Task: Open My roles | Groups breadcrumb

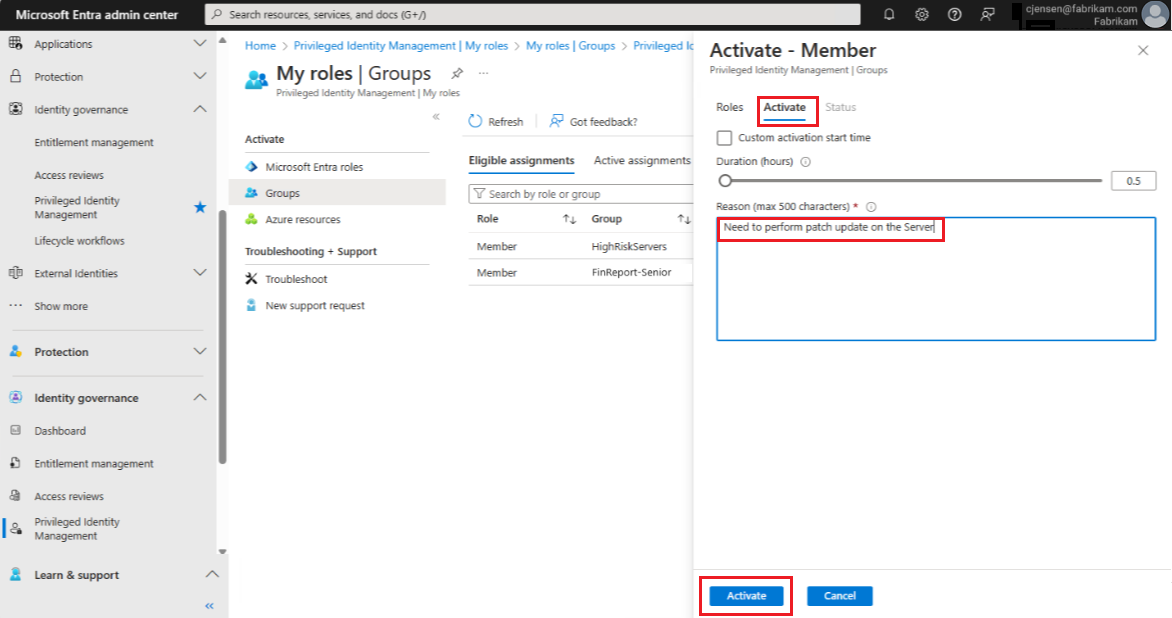Action: coord(570,46)
